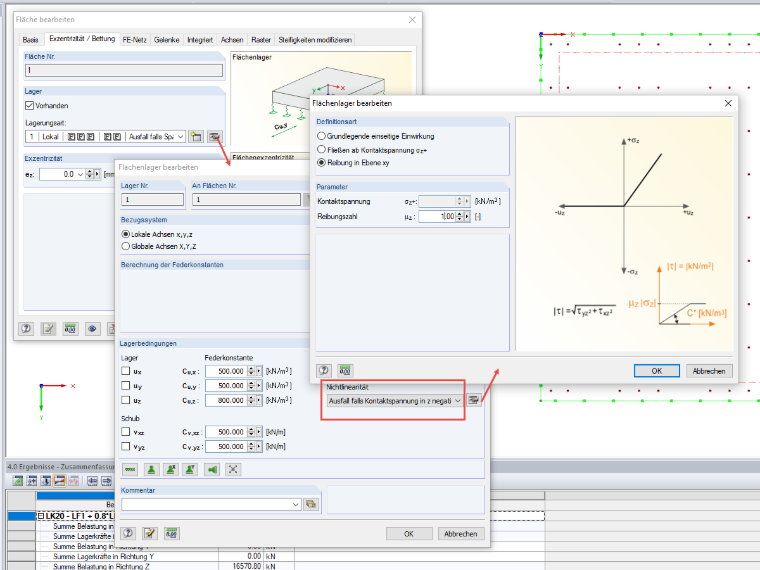Select Reibung in Ebene xy radio option
Image resolution: width=760 pixels, height=570 pixels.
point(321,162)
